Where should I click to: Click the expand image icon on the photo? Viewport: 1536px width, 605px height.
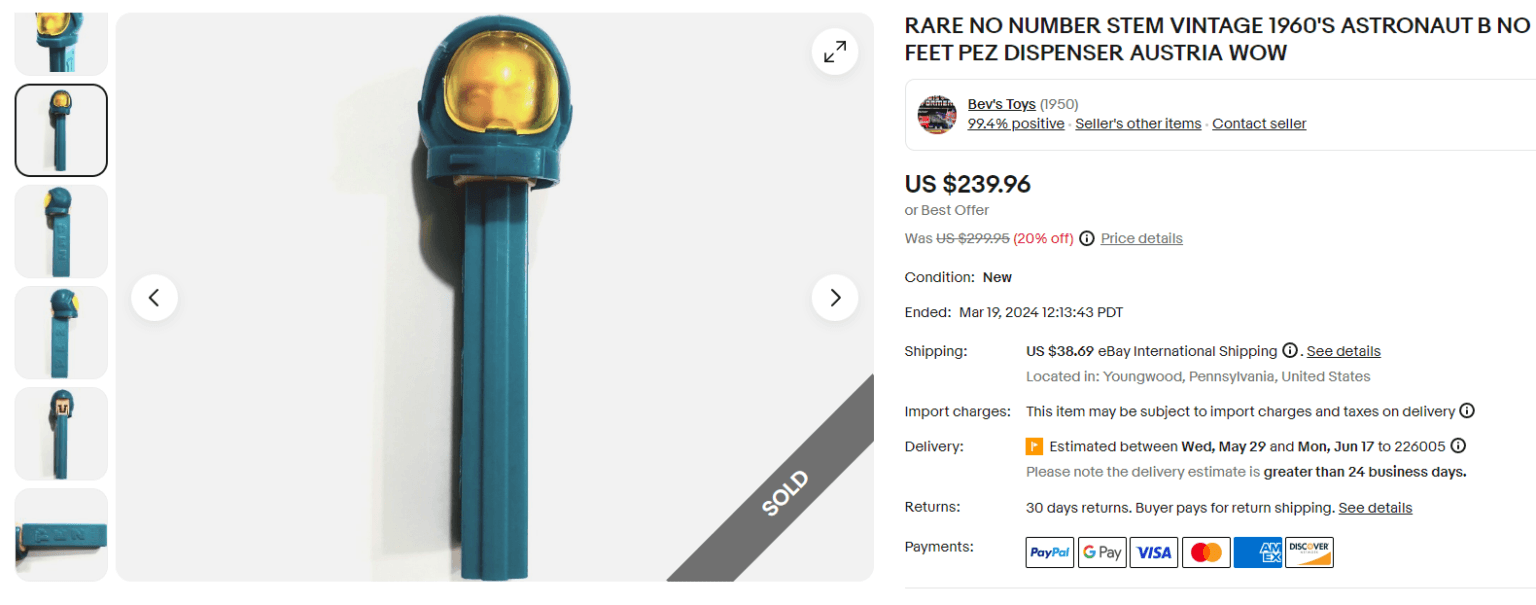pos(835,51)
